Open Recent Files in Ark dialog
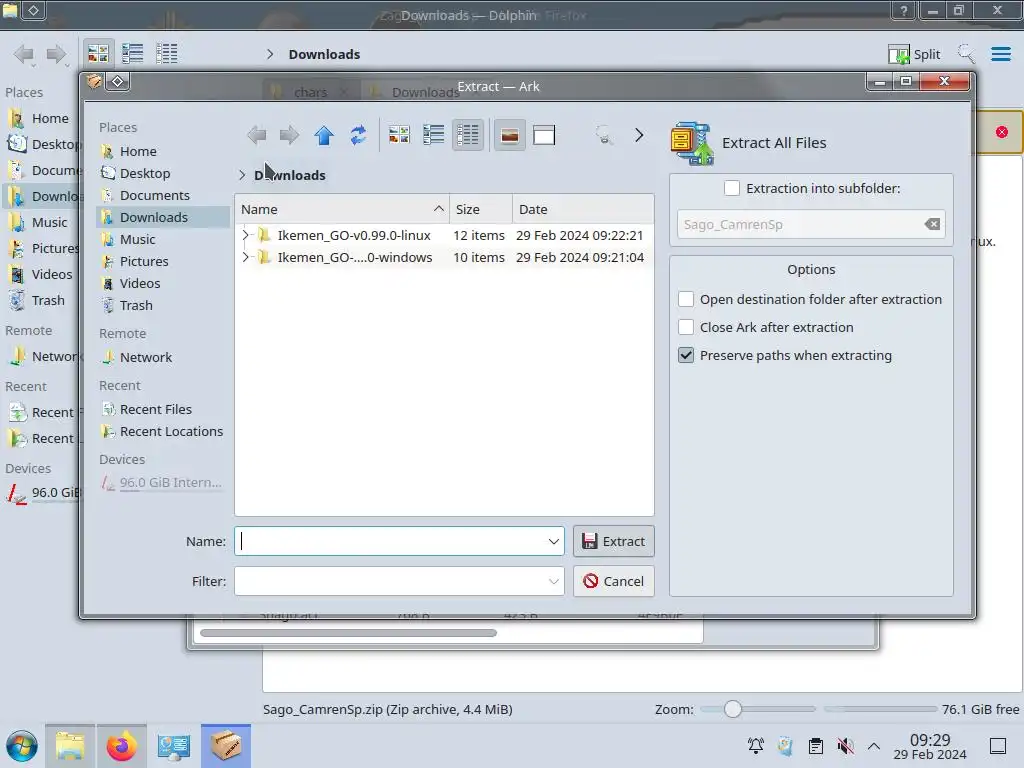The width and height of the screenshot is (1024, 768). 163,409
